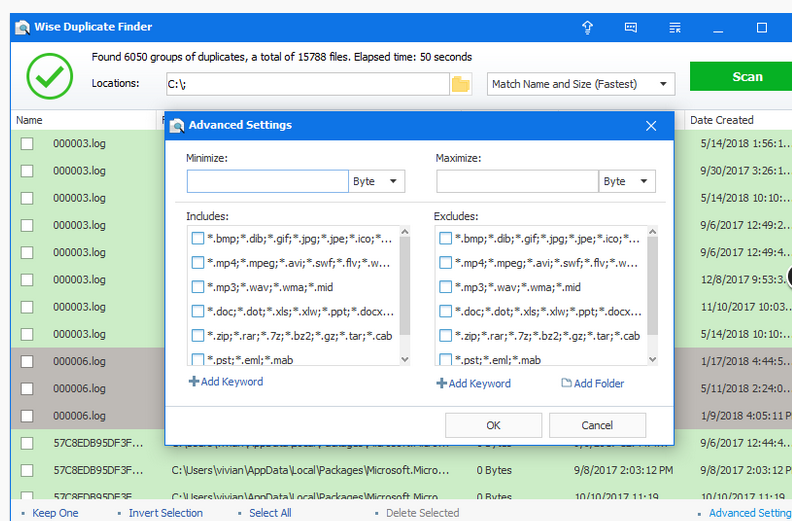Open the Maximize Byte unit dropdown
Screen dimensions: 792x521
(627, 181)
